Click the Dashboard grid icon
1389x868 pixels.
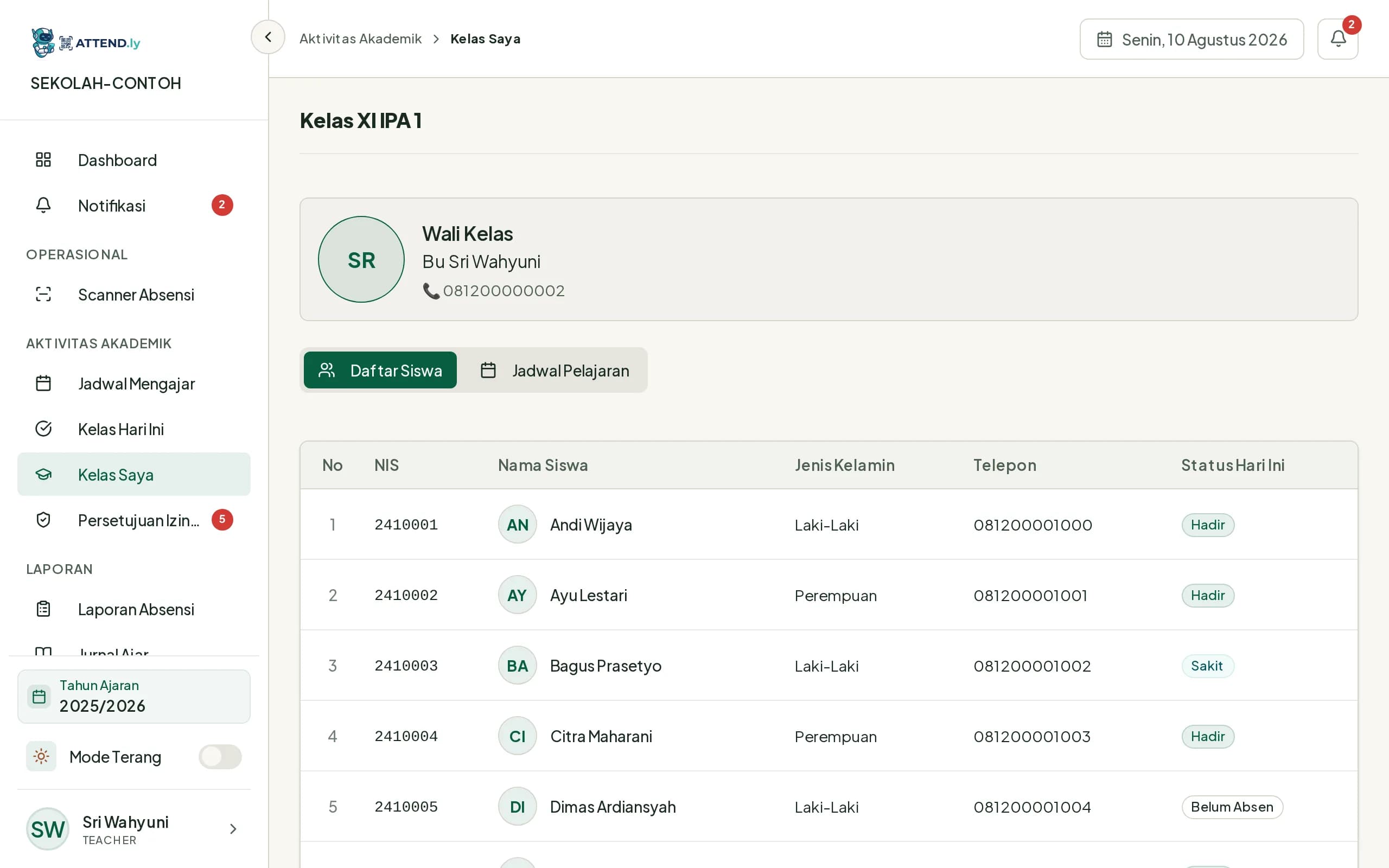click(43, 159)
